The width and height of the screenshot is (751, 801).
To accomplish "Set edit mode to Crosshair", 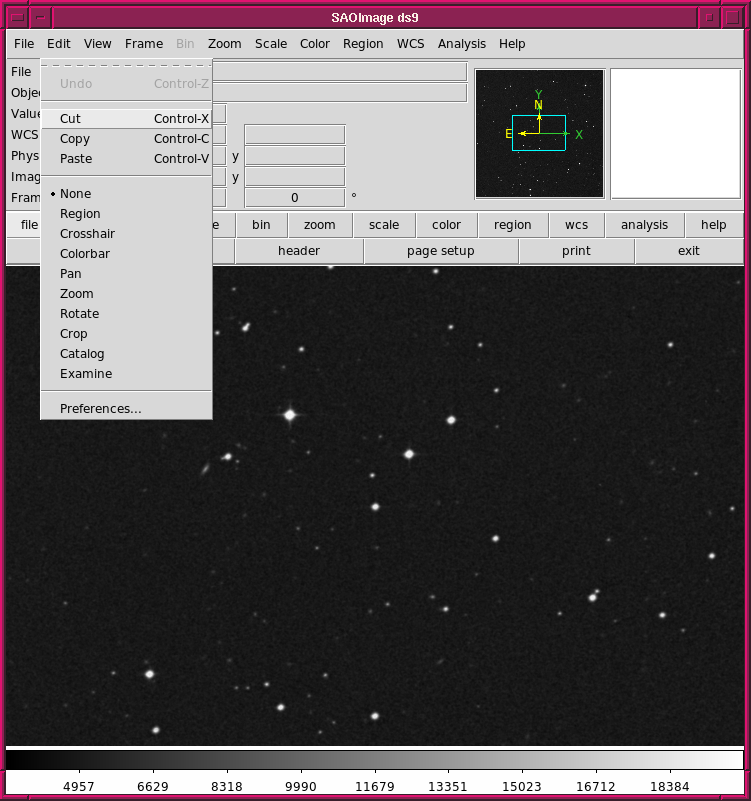I will [x=87, y=234].
